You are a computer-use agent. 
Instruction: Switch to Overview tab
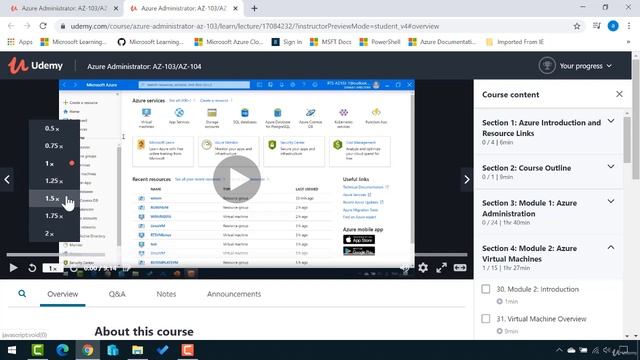62,294
